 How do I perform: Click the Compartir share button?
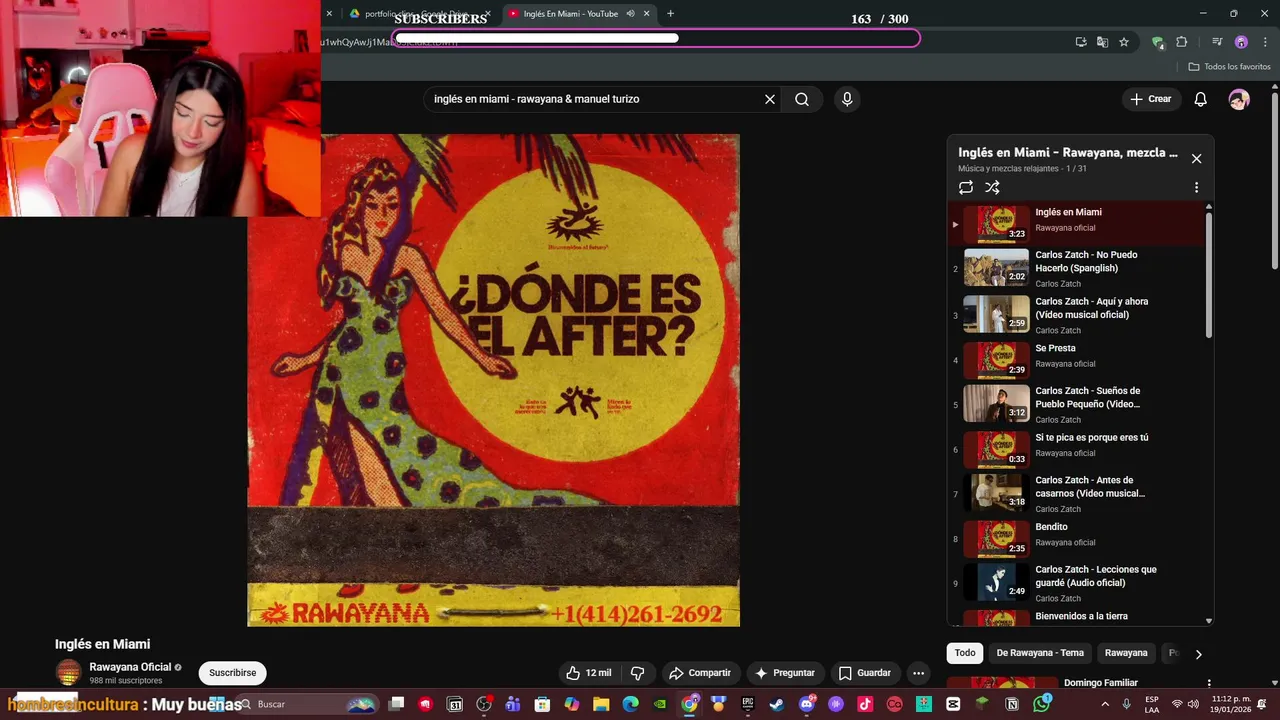(700, 673)
